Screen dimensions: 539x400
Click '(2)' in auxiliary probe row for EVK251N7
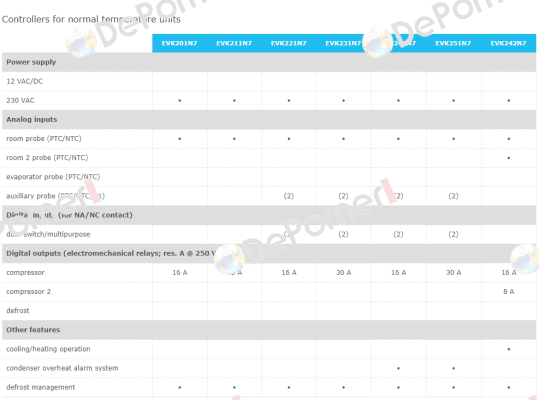tap(453, 196)
